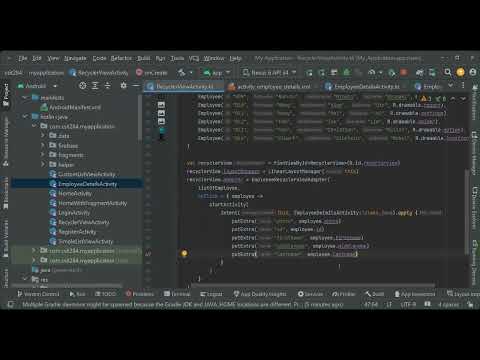Click the Attach Debugger to Android Process icon
480x360 pixels.
coord(392,72)
